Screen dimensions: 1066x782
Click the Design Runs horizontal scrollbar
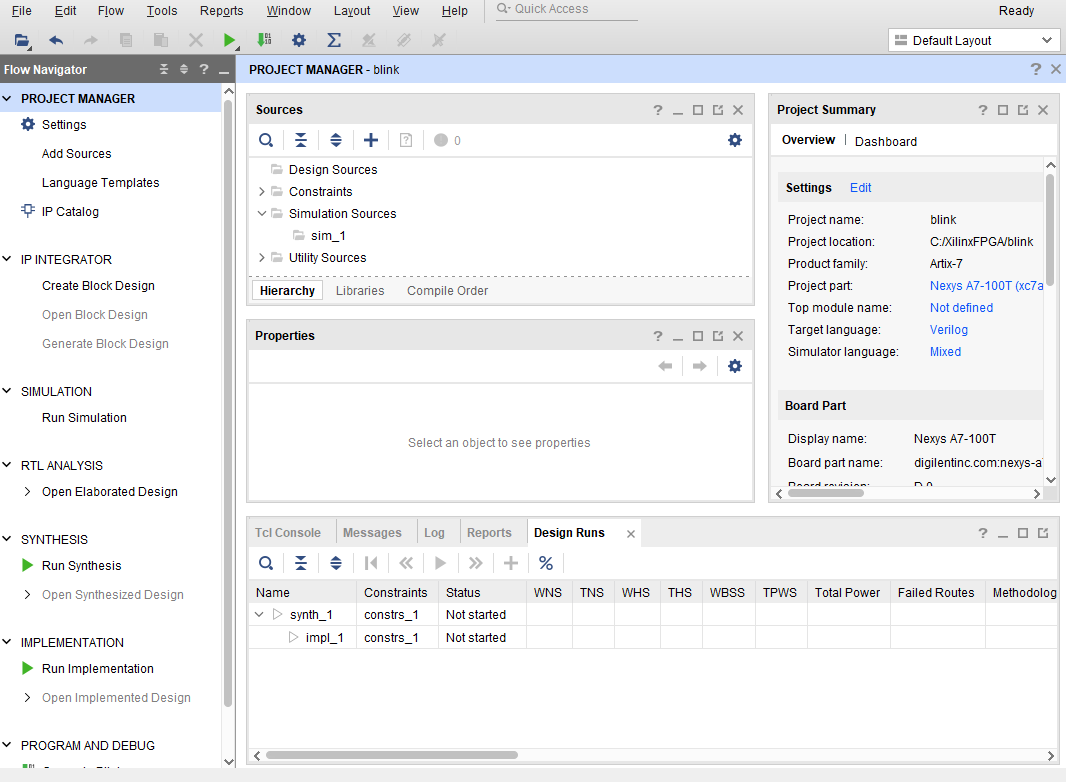click(x=392, y=755)
